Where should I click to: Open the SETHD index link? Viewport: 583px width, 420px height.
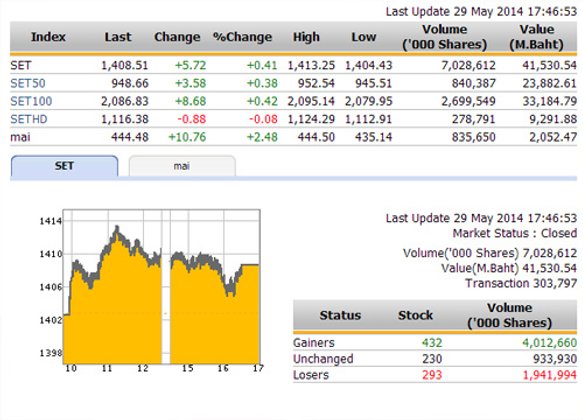pyautogui.click(x=29, y=119)
